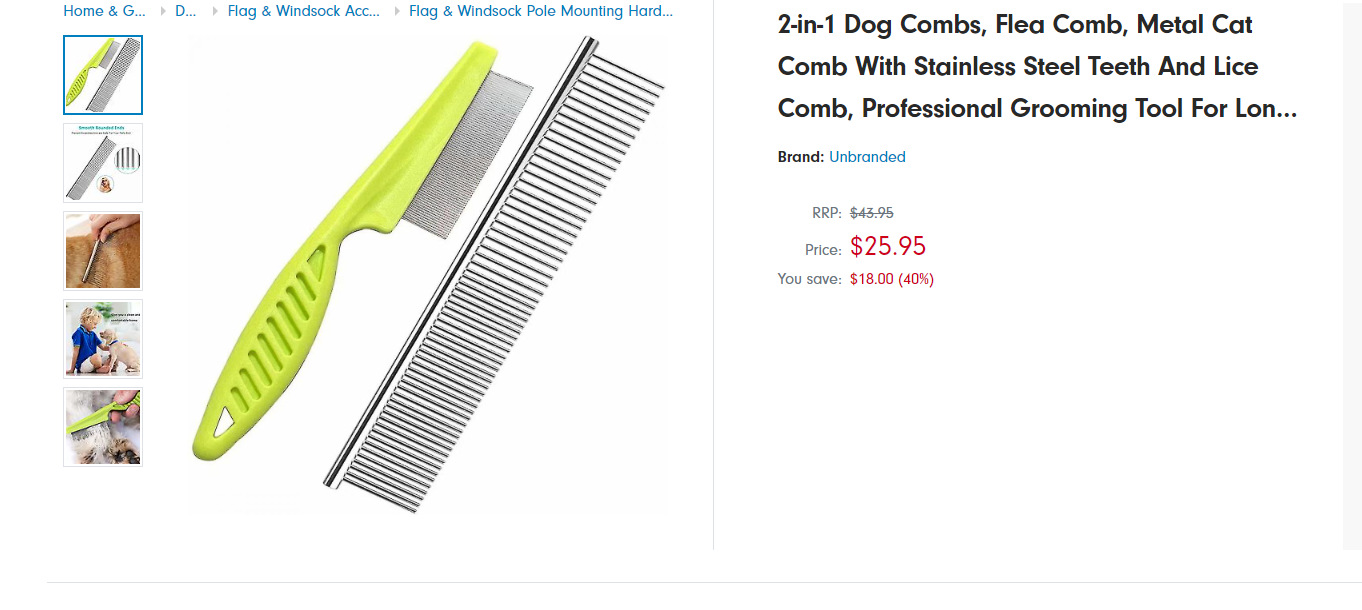View the Smooth Rounded Ends thumbnail

[103, 163]
